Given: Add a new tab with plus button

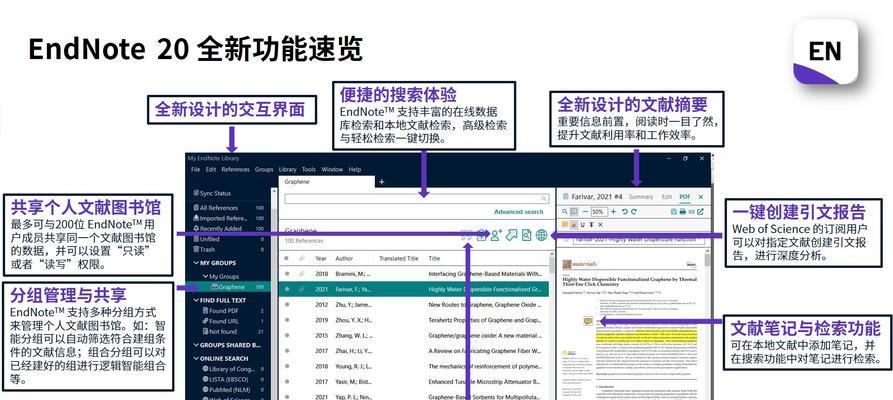Looking at the screenshot, I should (382, 182).
